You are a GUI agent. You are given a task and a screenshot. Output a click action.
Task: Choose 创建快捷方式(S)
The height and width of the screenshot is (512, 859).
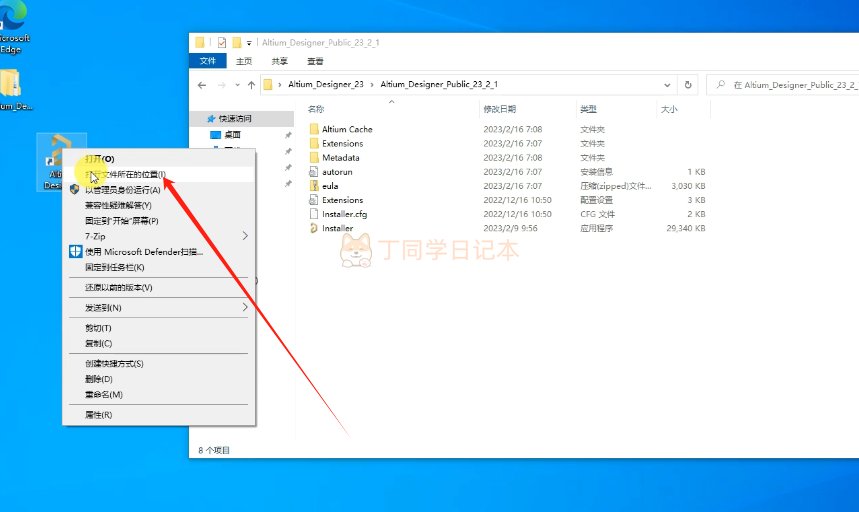(159, 364)
